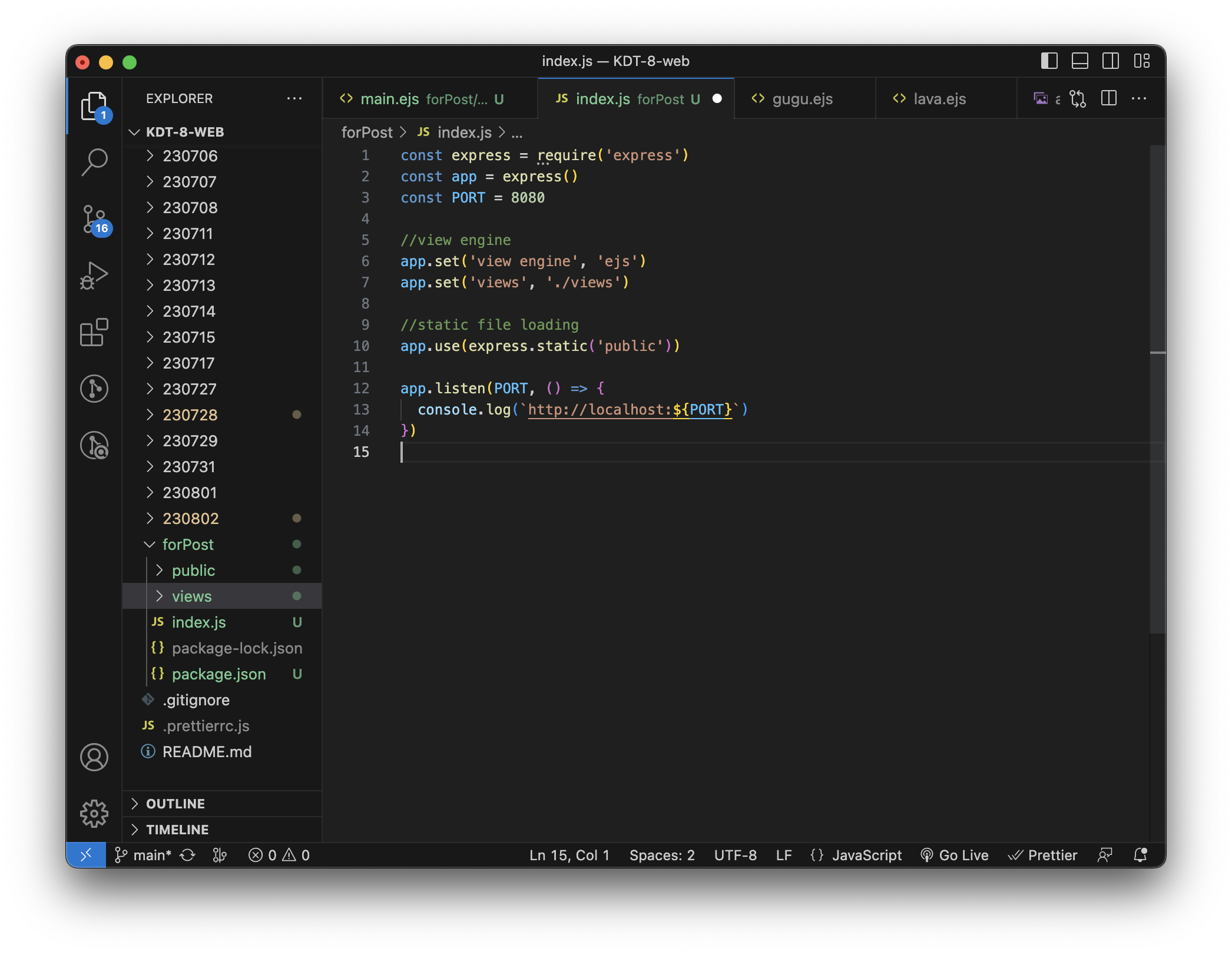Close unsaved index.js tab dot
Screen dimensions: 1232x955
717,99
